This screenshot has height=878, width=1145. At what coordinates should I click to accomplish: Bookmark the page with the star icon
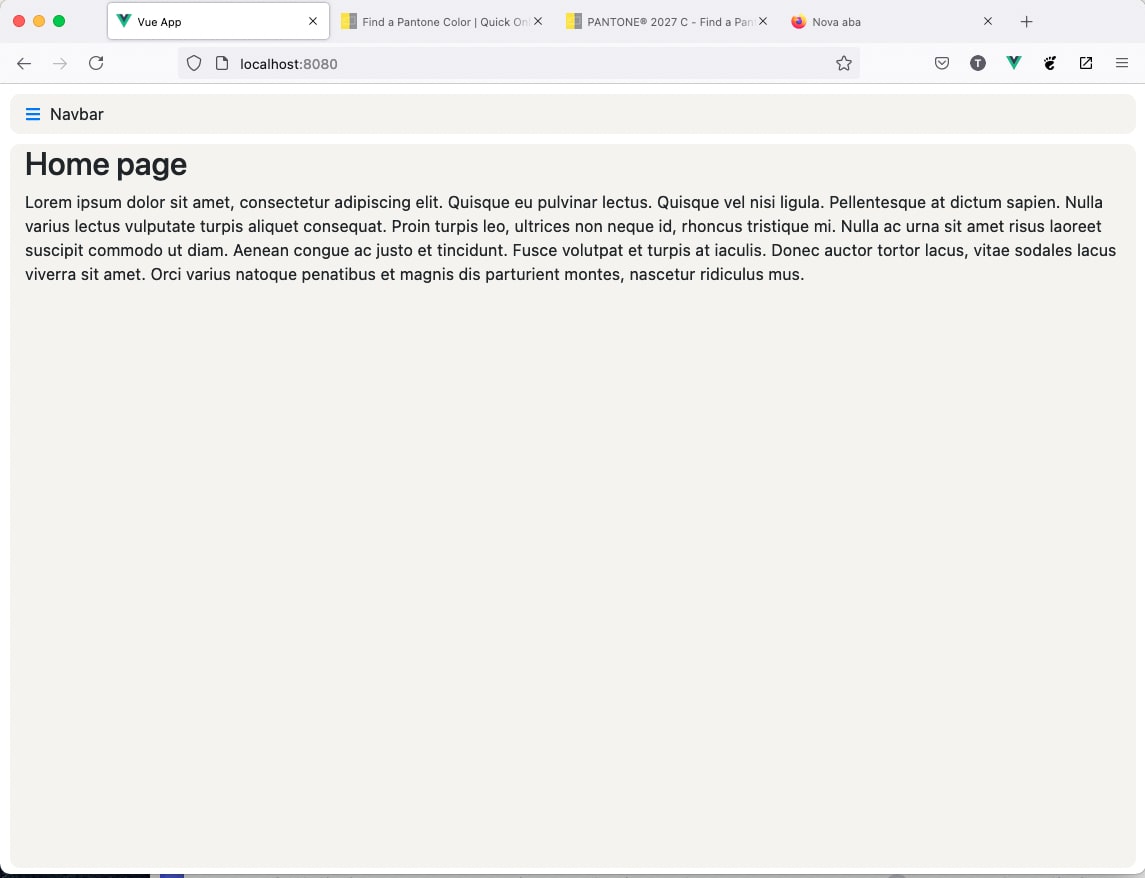tap(843, 62)
